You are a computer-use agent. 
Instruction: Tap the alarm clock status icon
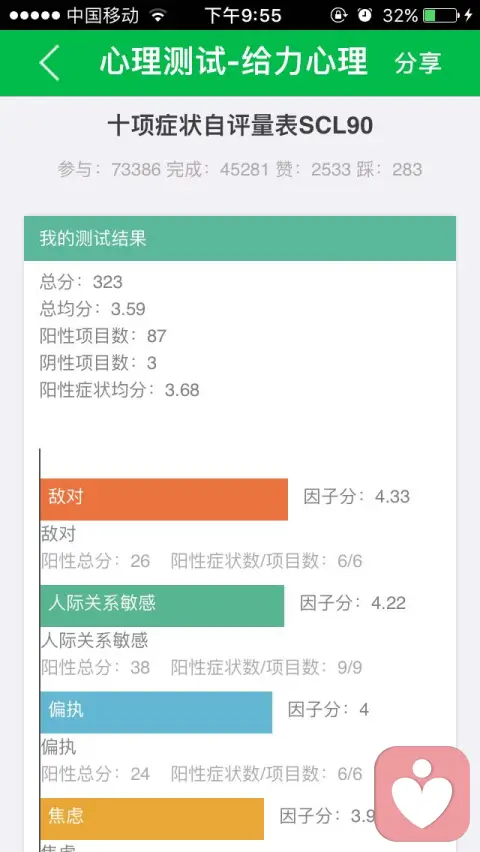(365, 15)
